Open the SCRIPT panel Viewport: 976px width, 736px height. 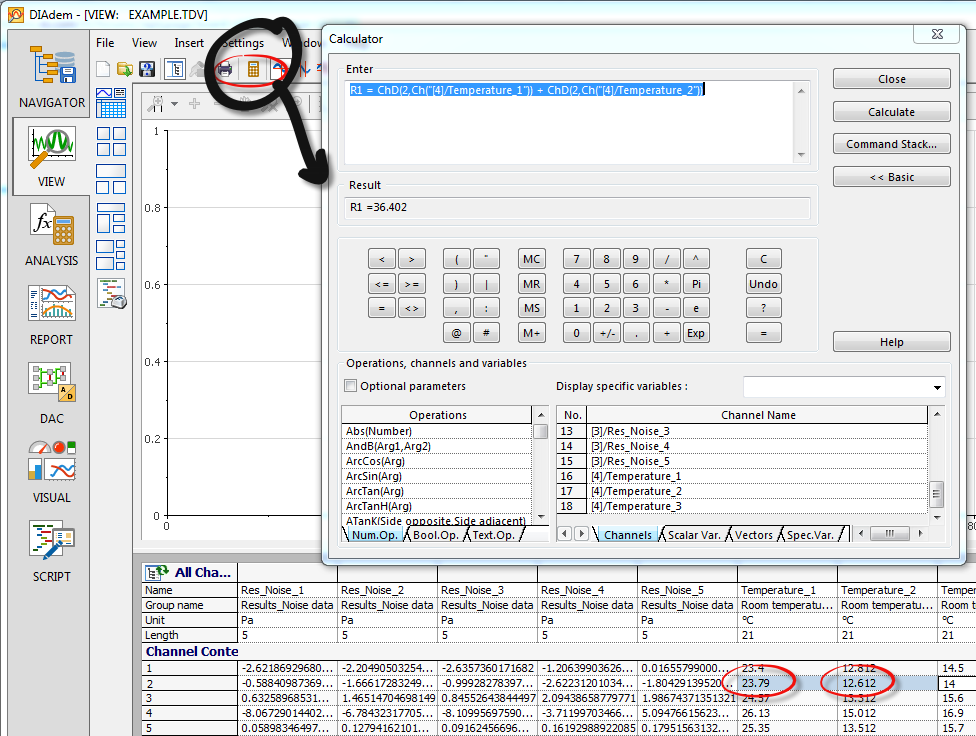[52, 552]
